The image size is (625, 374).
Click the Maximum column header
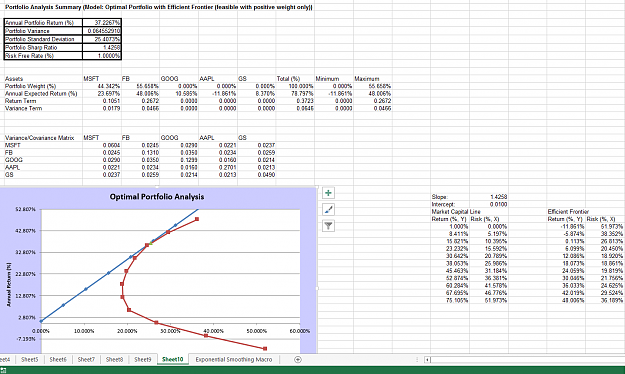(x=373, y=79)
